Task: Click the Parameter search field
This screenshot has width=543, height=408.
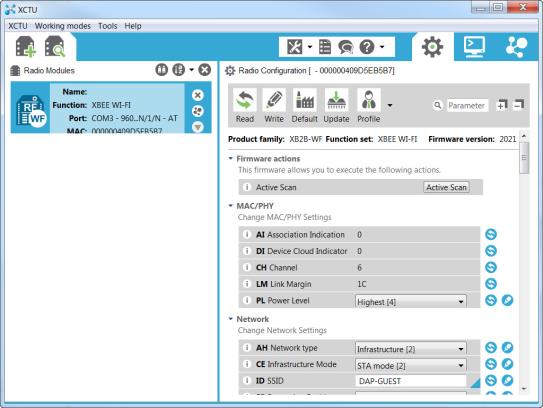Action: (x=467, y=105)
